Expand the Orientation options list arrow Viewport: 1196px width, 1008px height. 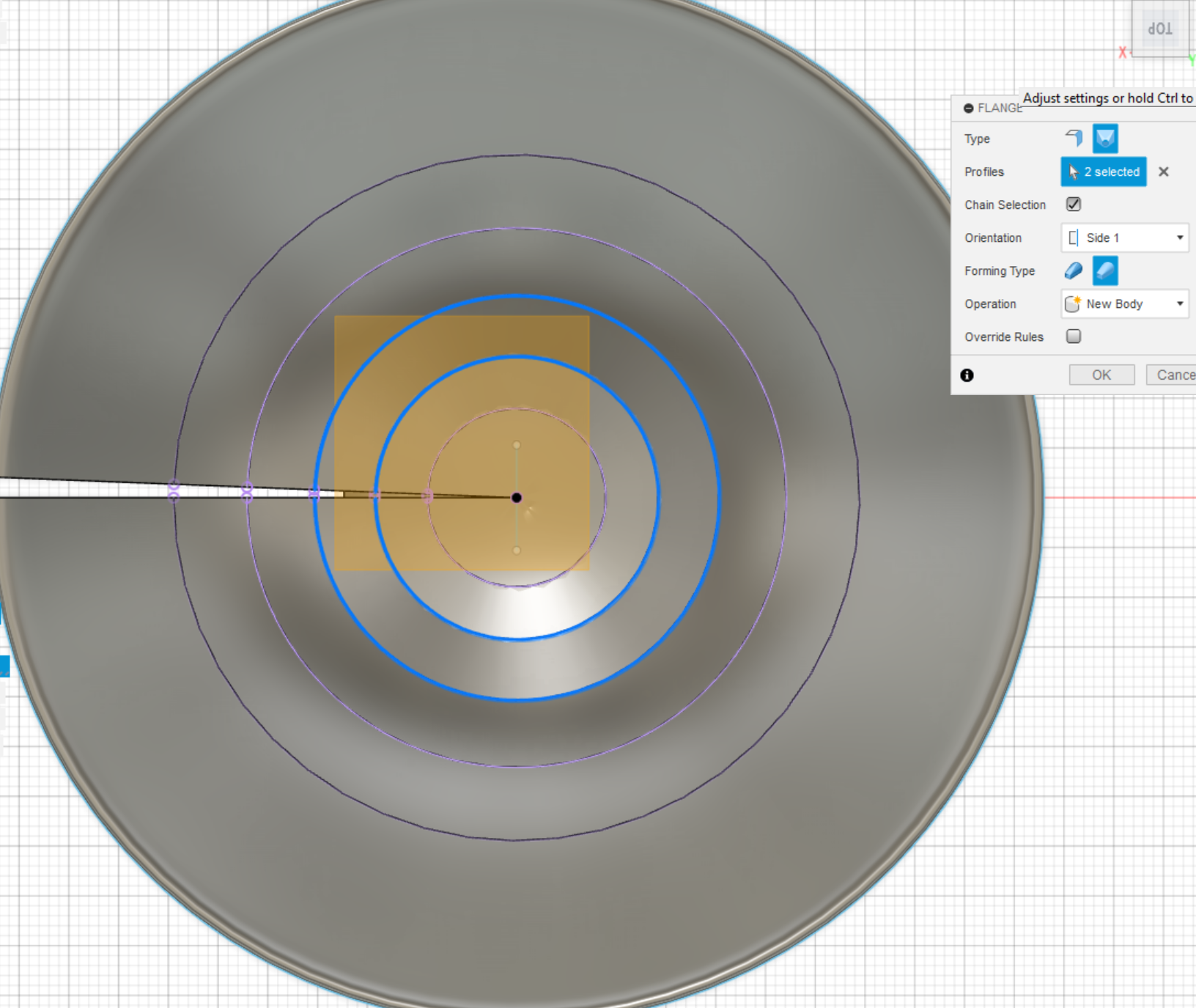(x=1180, y=238)
